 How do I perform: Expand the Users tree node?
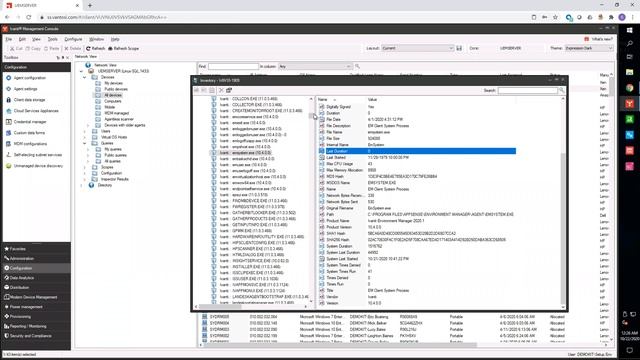pos(84,131)
